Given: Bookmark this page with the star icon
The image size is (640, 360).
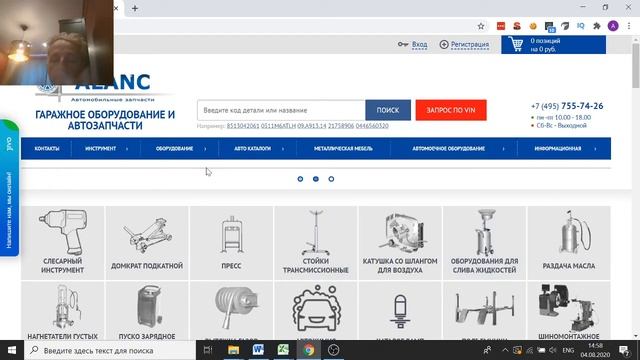Looking at the screenshot, I should (481, 26).
